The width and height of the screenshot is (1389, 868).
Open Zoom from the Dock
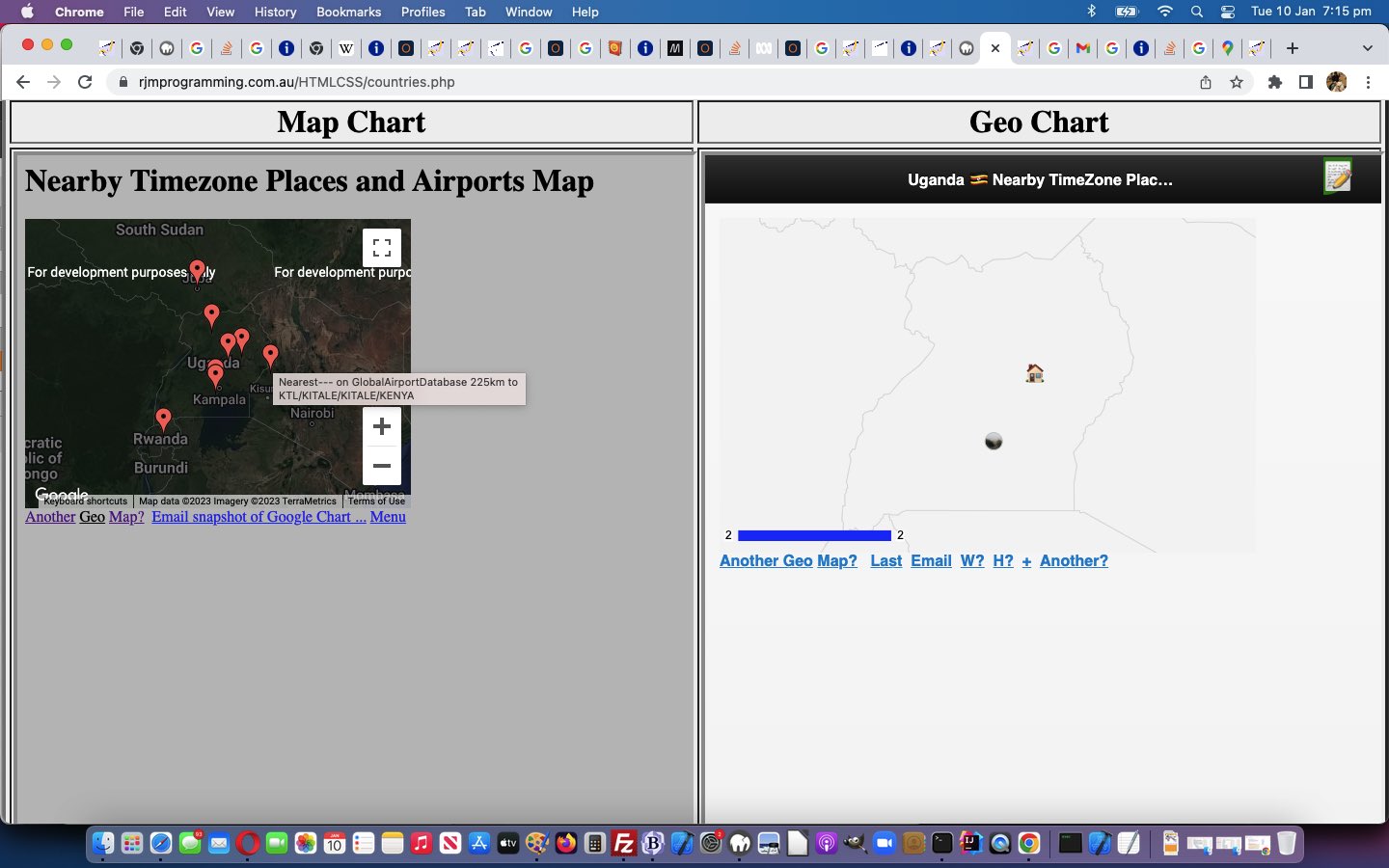885,844
